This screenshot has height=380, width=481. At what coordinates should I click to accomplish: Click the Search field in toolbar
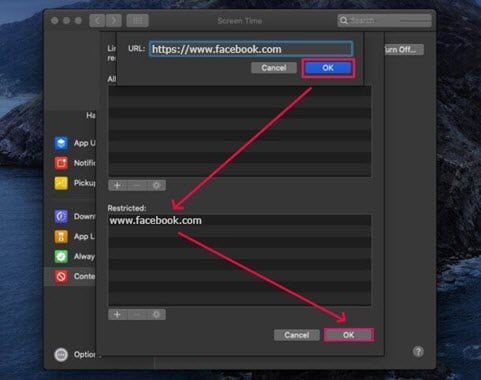click(x=384, y=21)
